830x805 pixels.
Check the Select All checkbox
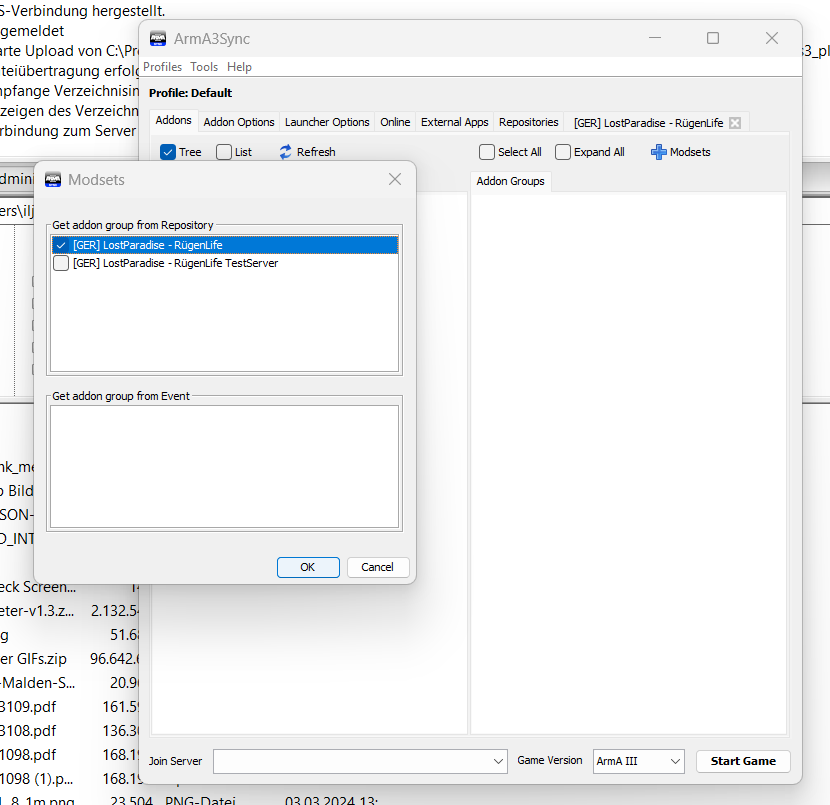tap(486, 152)
